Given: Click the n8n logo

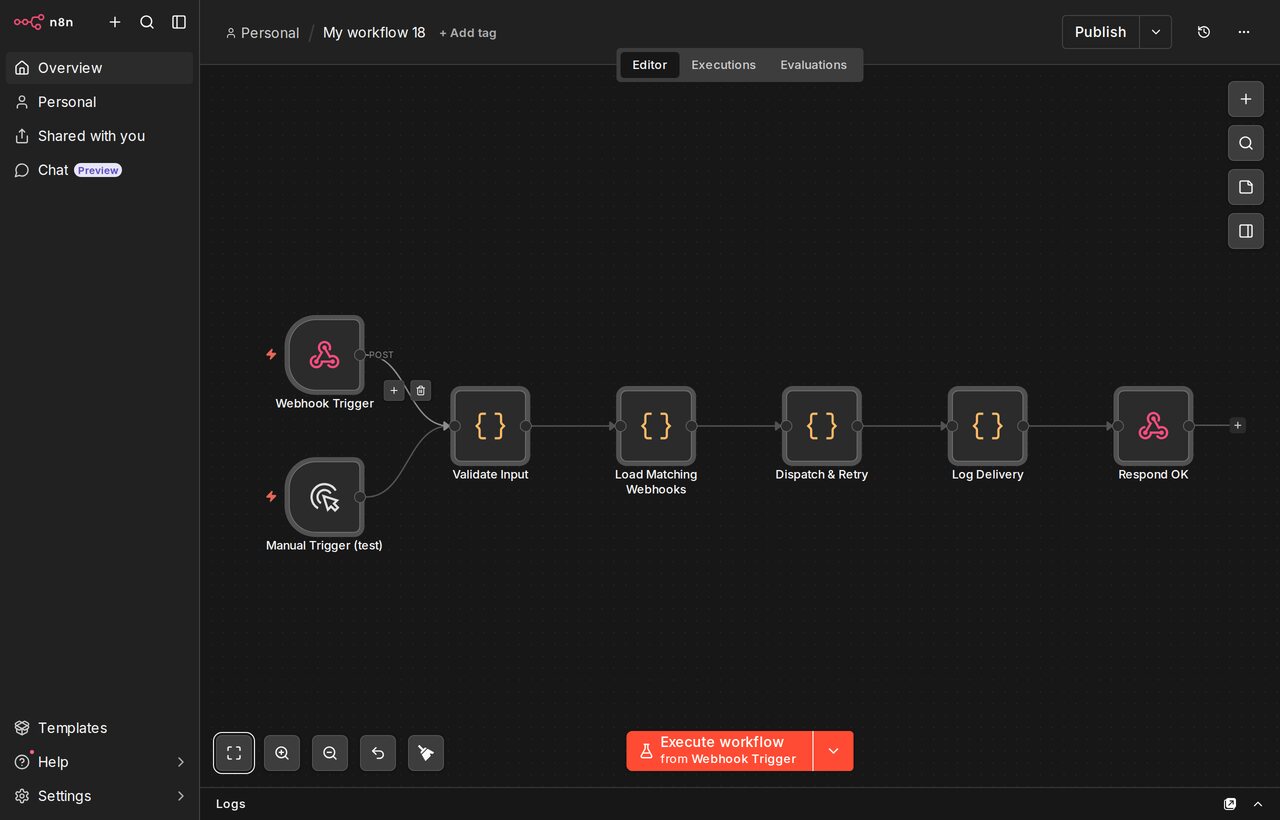Looking at the screenshot, I should click(x=43, y=22).
